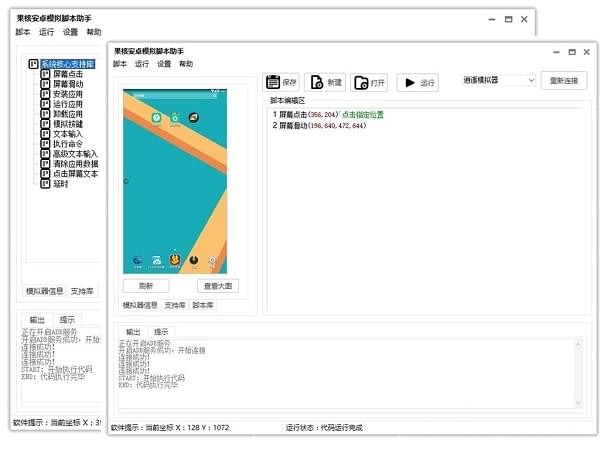Open the 帮助 menu in the back window
The width and height of the screenshot is (600, 450).
click(94, 32)
